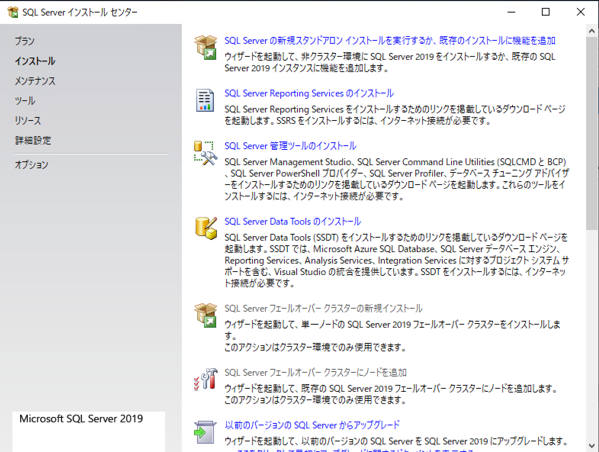Open SQL Server Data Tools のインストール link
This screenshot has height=452, width=599.
[292, 222]
